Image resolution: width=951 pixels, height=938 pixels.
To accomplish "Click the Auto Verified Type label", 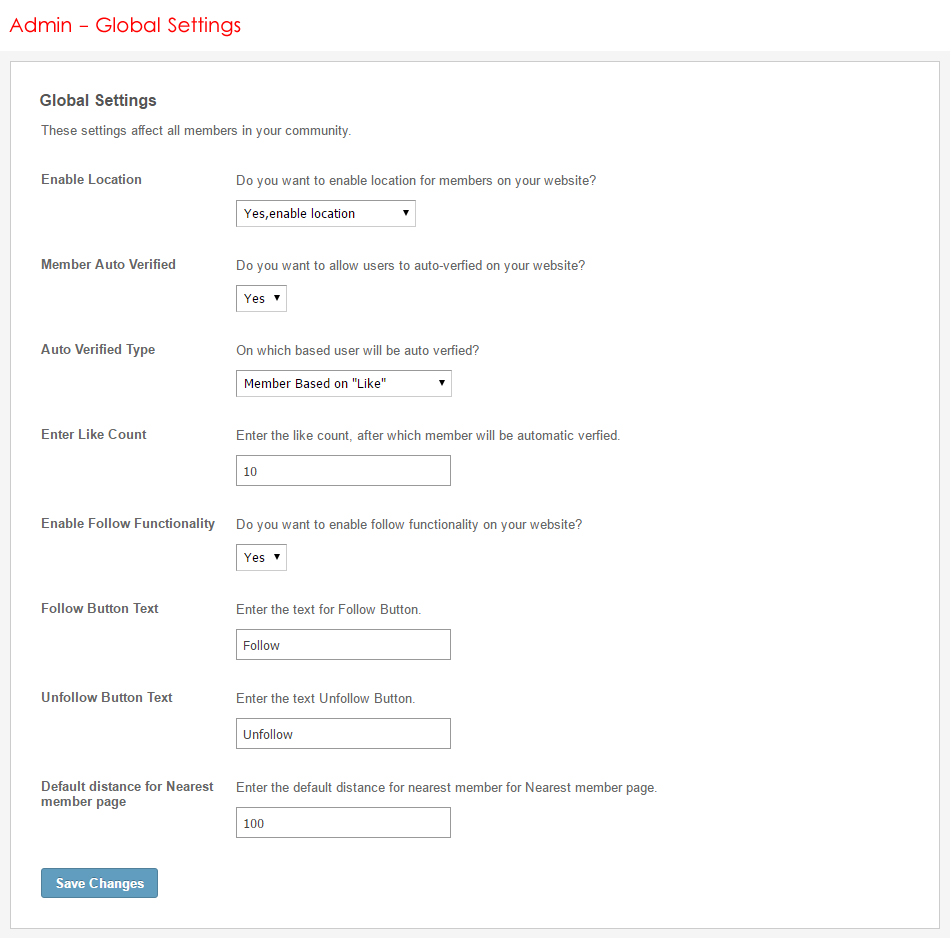I will (x=98, y=350).
